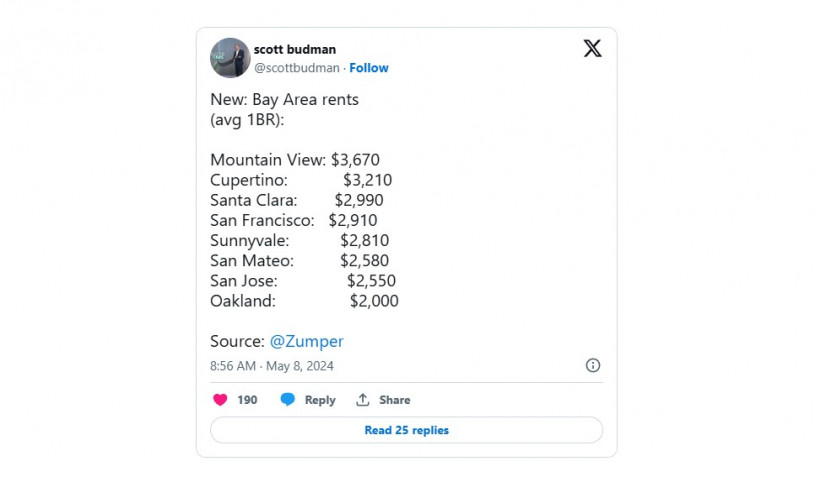
Task: Click the "Source:" text label
Action: [x=237, y=341]
